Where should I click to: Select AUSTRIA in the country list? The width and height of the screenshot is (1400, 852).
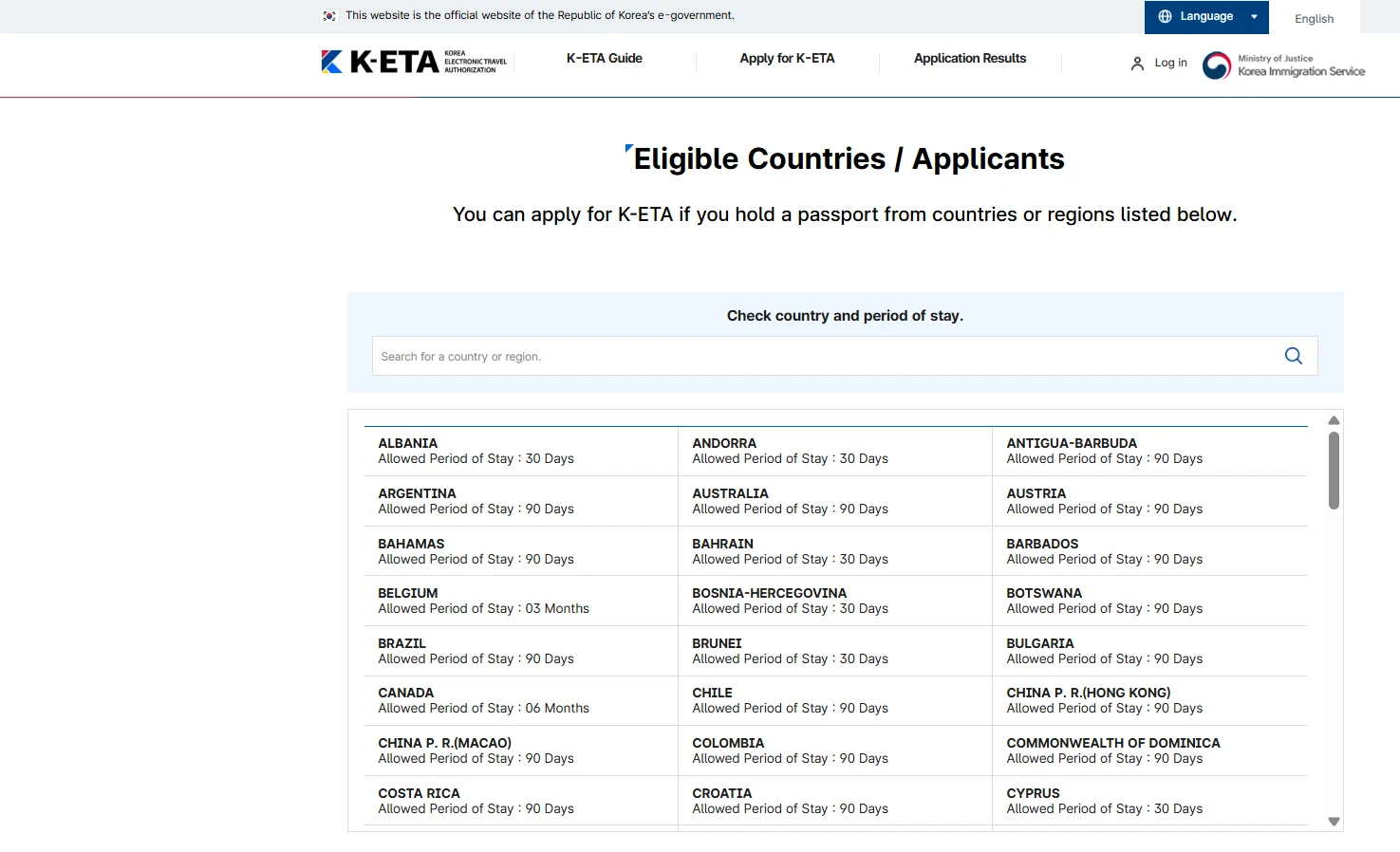(1149, 501)
